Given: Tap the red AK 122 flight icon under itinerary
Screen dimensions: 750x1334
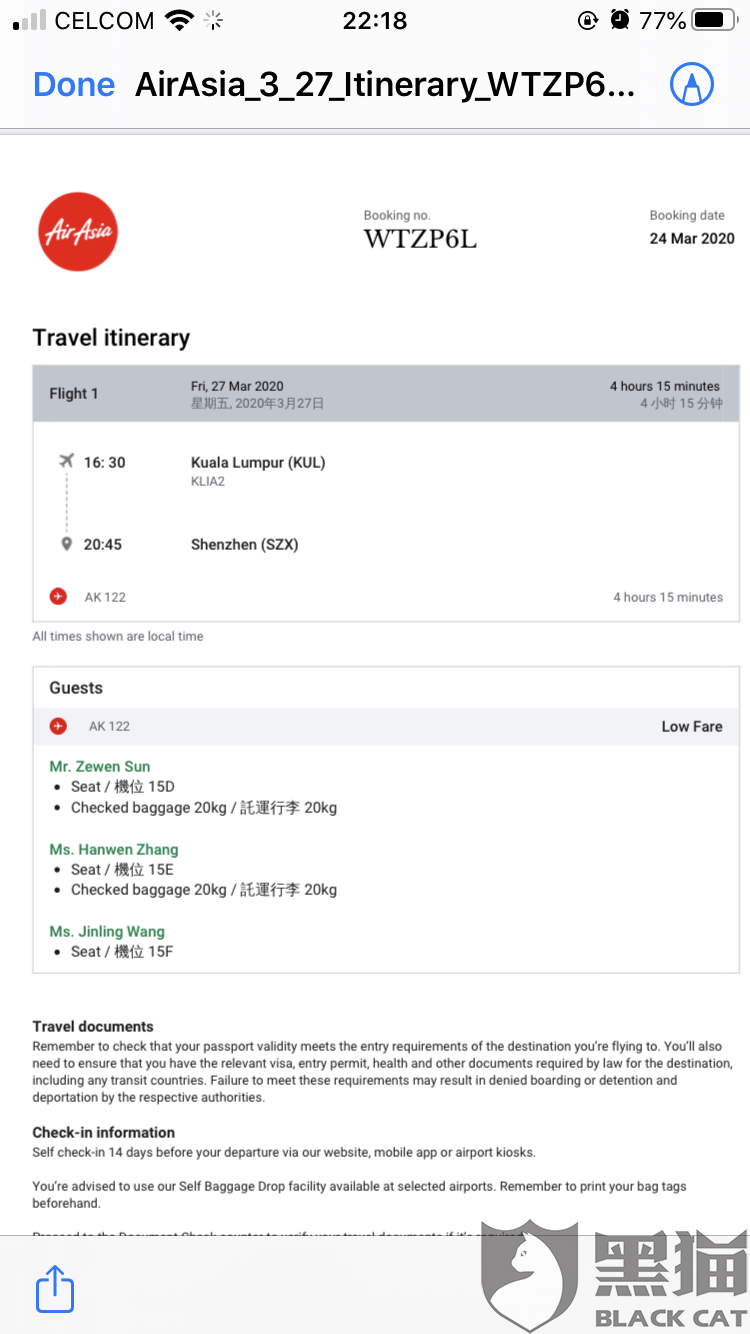Looking at the screenshot, I should point(58,597).
